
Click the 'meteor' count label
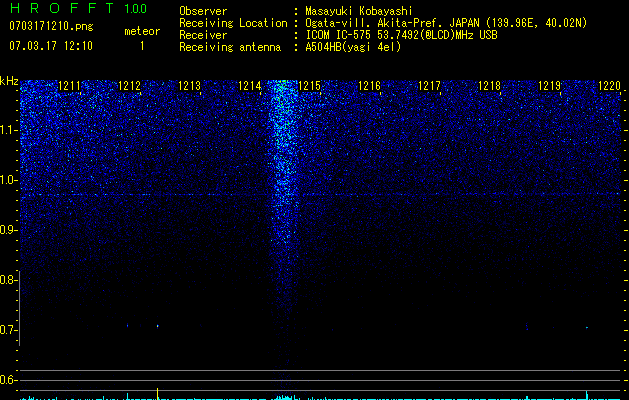[142, 31]
